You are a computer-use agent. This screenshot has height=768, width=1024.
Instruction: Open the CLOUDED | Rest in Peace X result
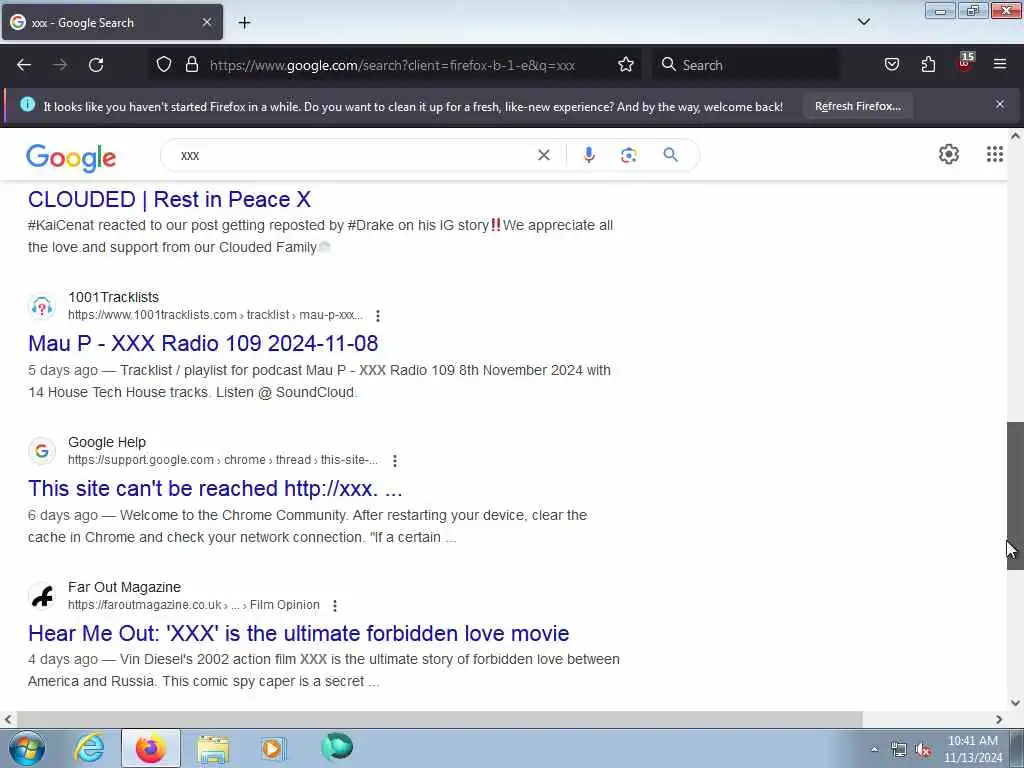click(169, 199)
